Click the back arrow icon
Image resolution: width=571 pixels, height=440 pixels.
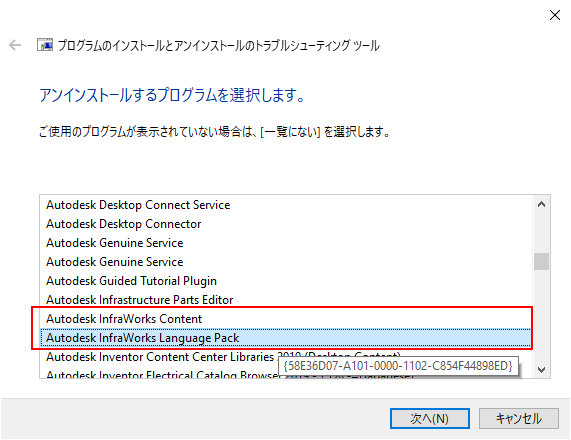click(15, 45)
